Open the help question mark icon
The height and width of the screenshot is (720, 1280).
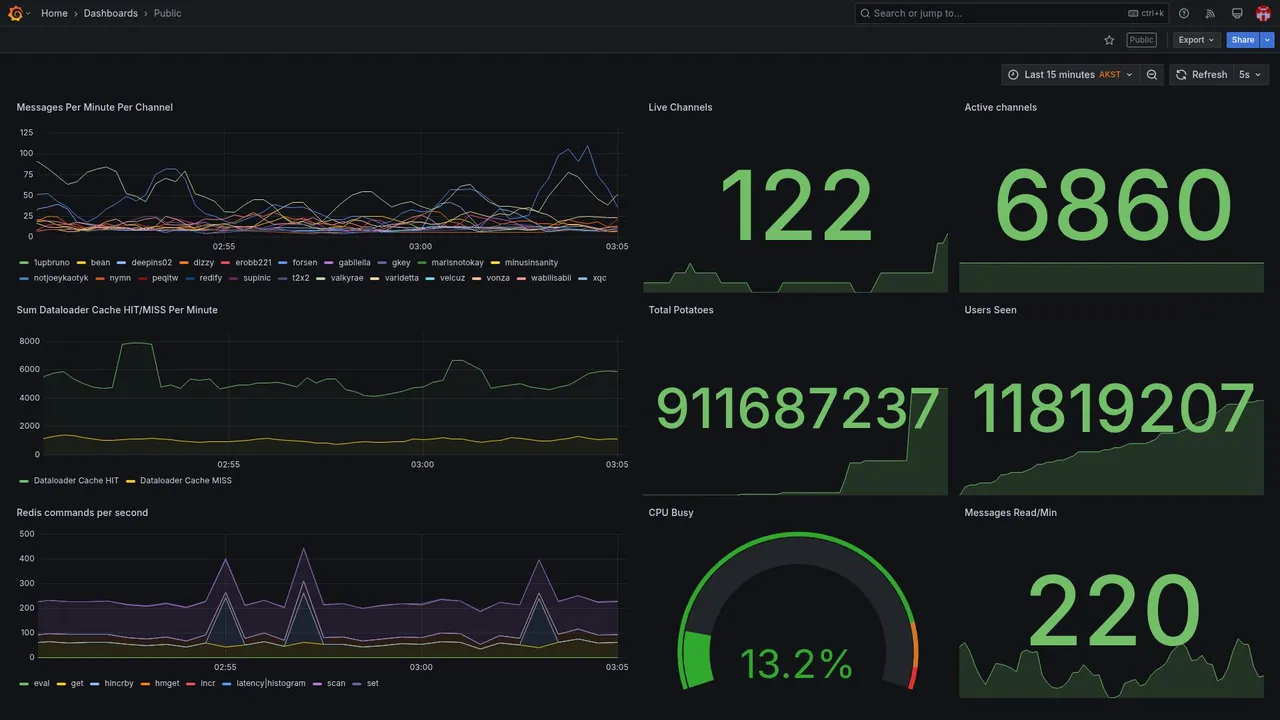[x=1184, y=13]
